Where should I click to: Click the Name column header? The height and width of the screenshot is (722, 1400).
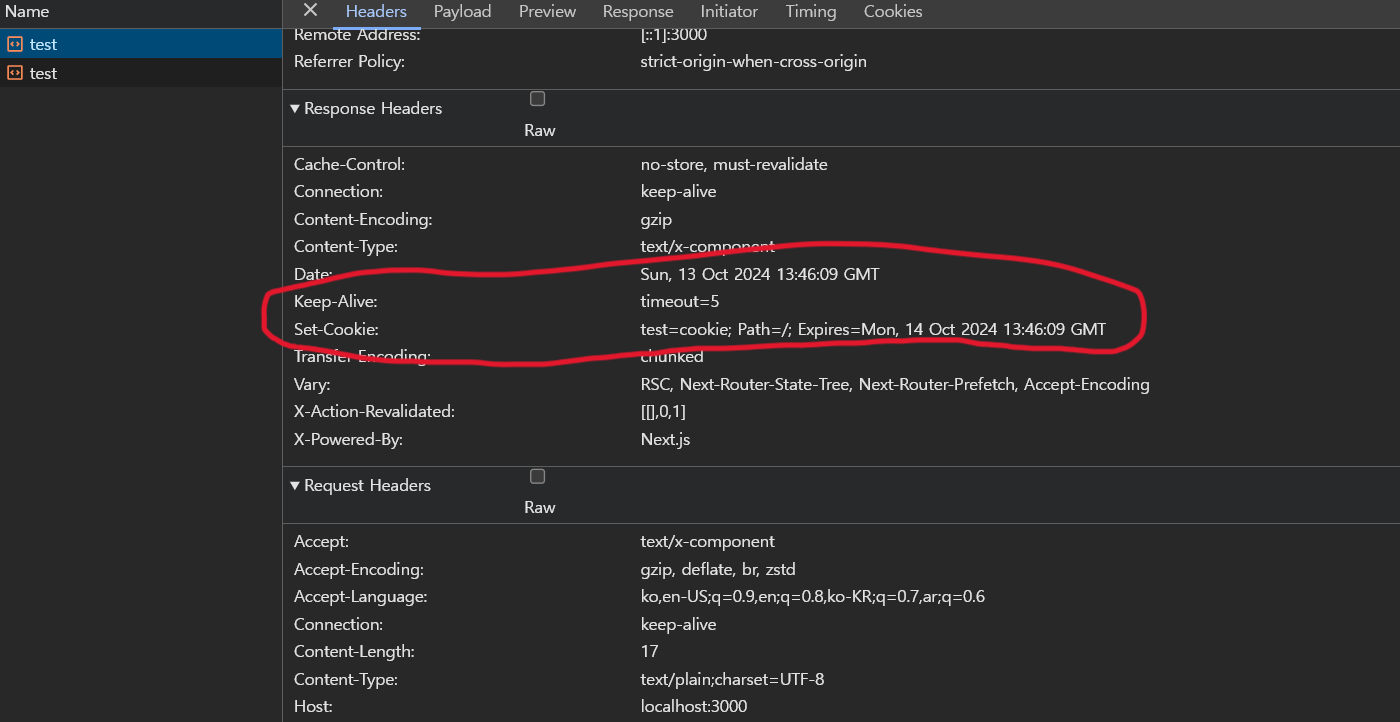click(27, 11)
